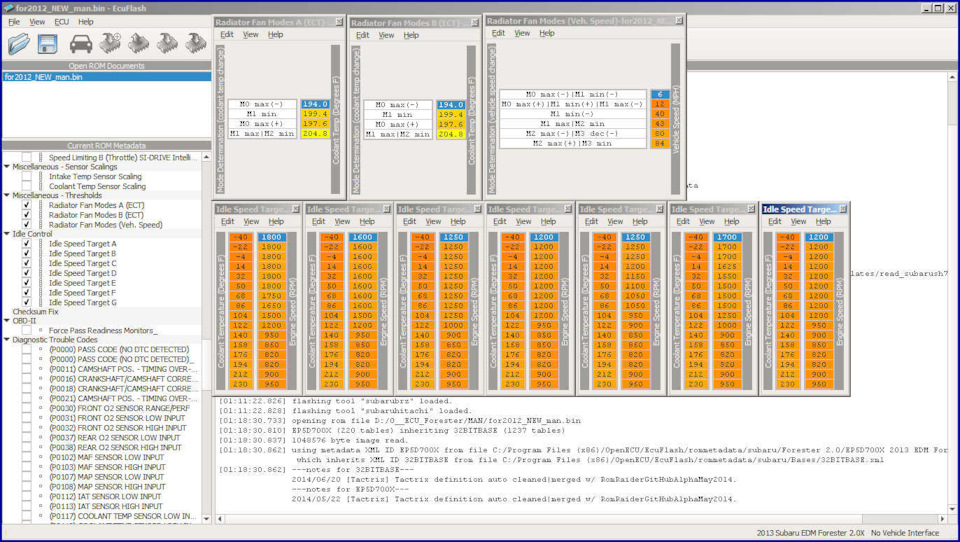Click the Open ROM folder icon
The height and width of the screenshot is (542, 960).
[19, 43]
